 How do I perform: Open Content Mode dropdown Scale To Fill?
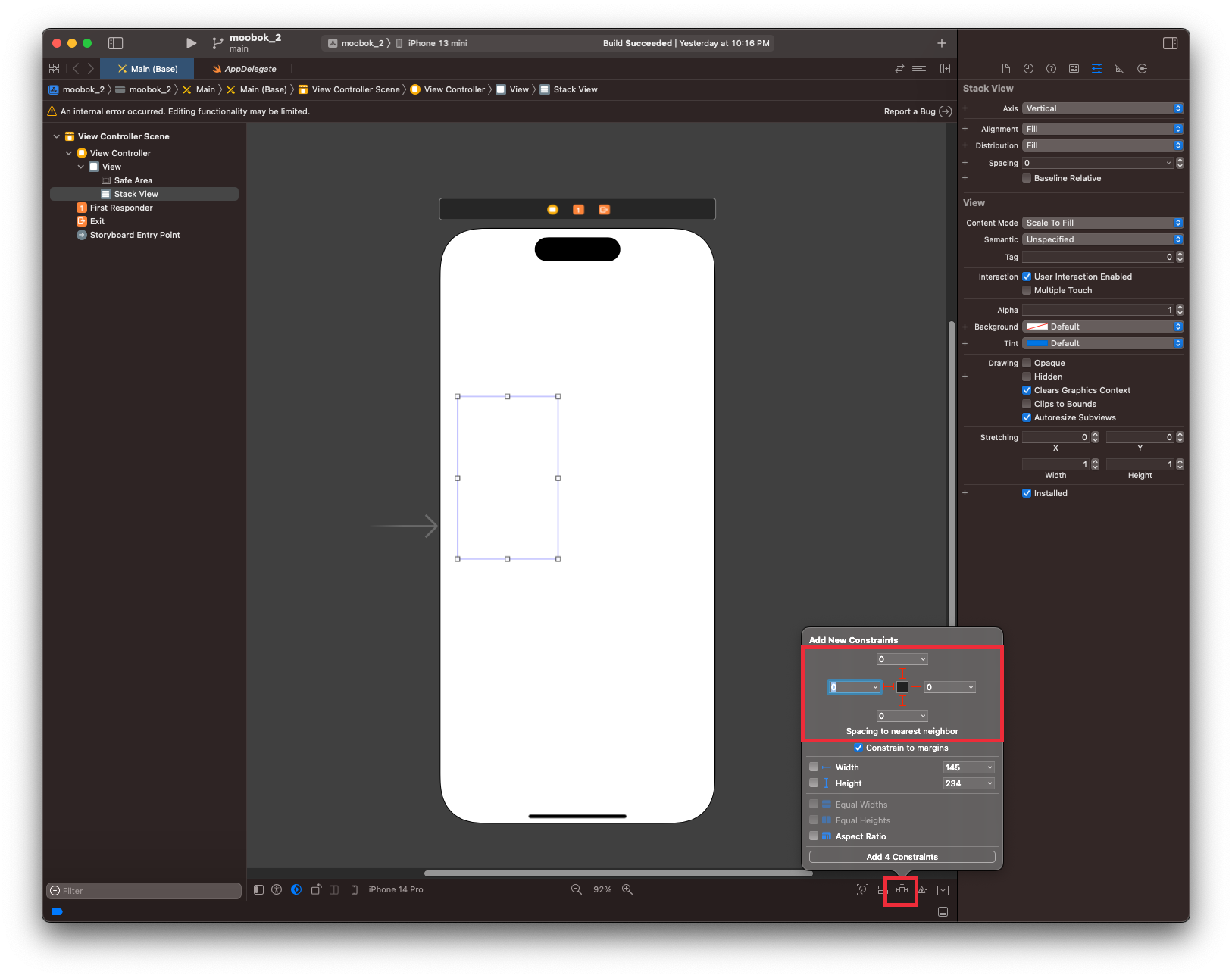point(1102,223)
